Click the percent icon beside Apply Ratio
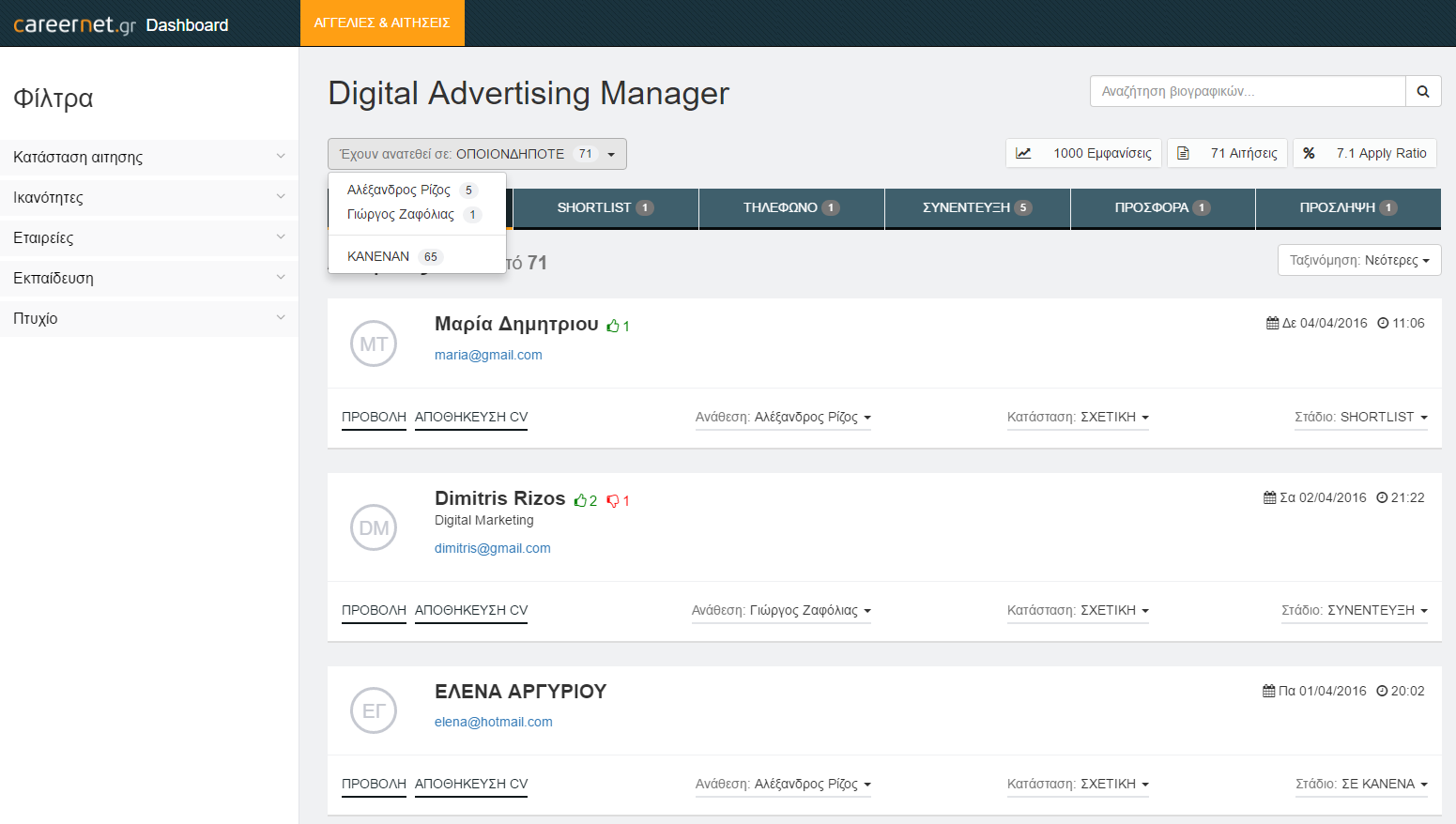 pyautogui.click(x=1309, y=153)
